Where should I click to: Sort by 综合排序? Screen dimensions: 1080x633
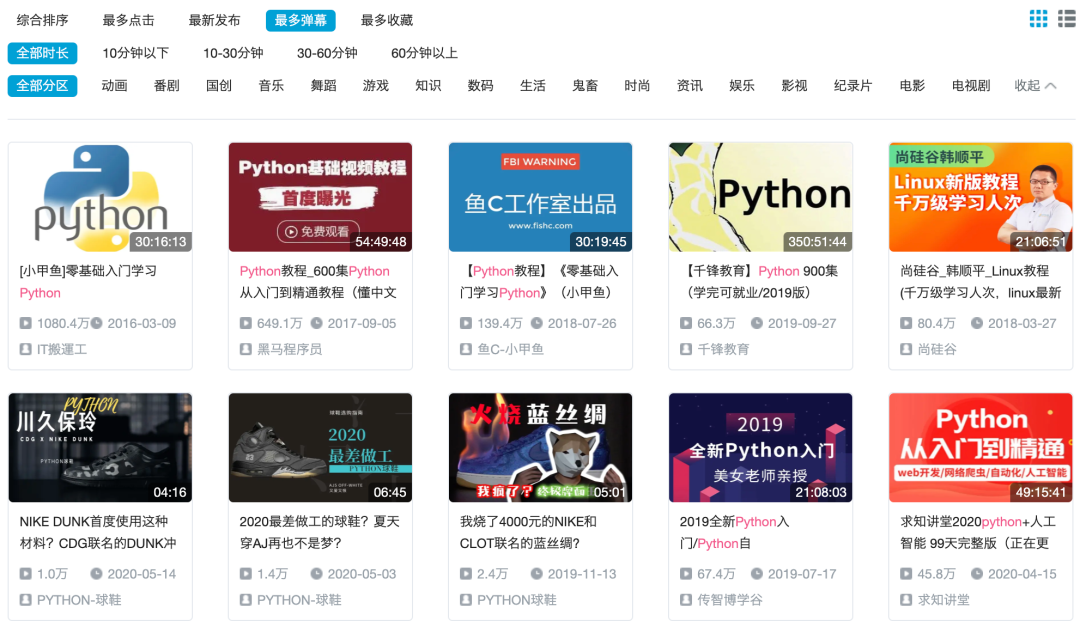pyautogui.click(x=43, y=20)
